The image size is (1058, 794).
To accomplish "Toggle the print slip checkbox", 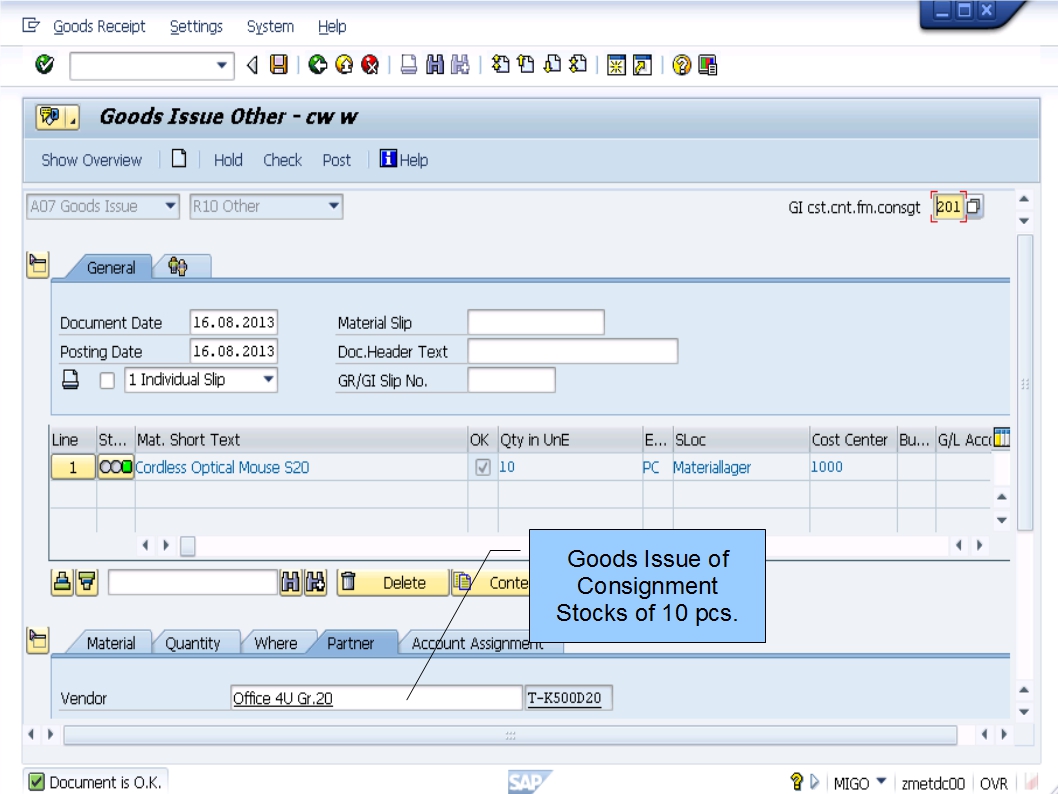I will 107,380.
